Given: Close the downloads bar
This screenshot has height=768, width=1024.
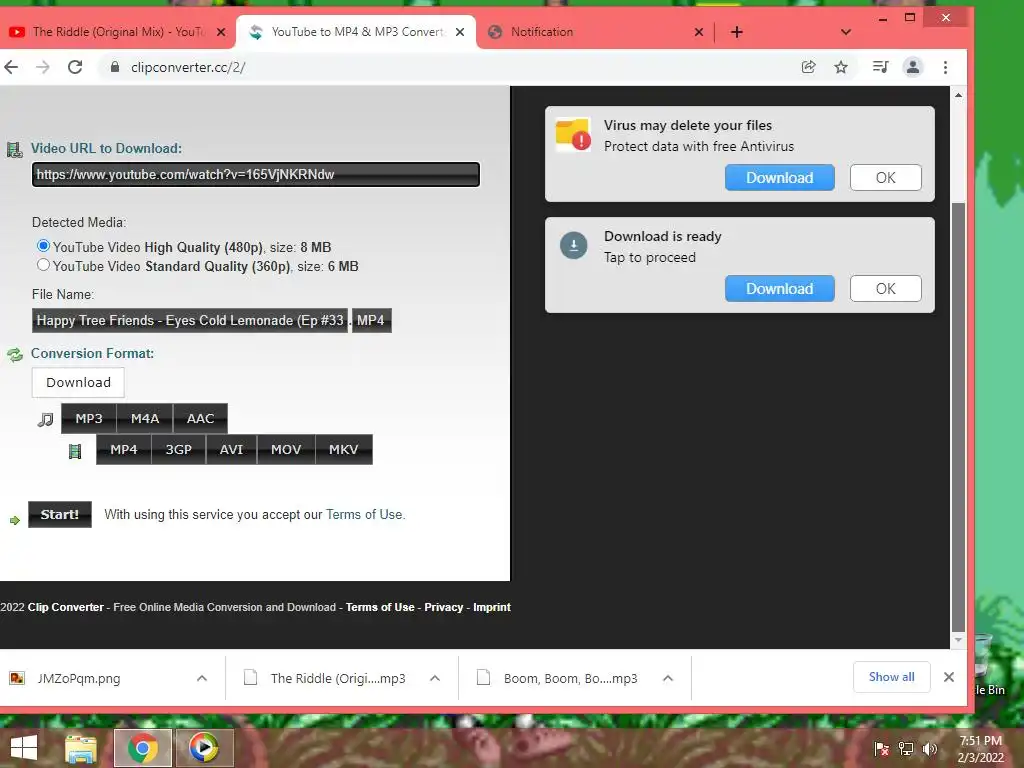Looking at the screenshot, I should 949,677.
